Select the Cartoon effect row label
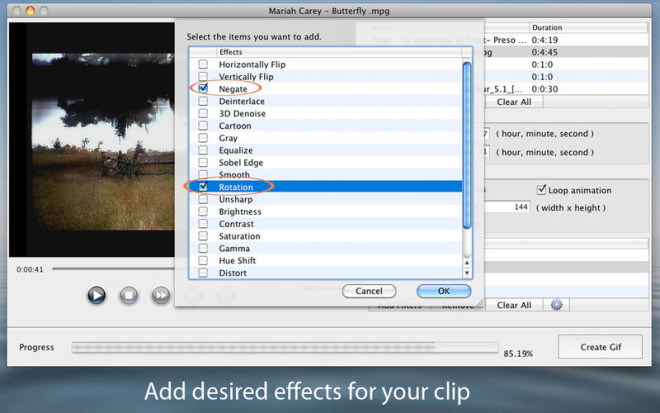The width and height of the screenshot is (660, 413). click(x=235, y=126)
